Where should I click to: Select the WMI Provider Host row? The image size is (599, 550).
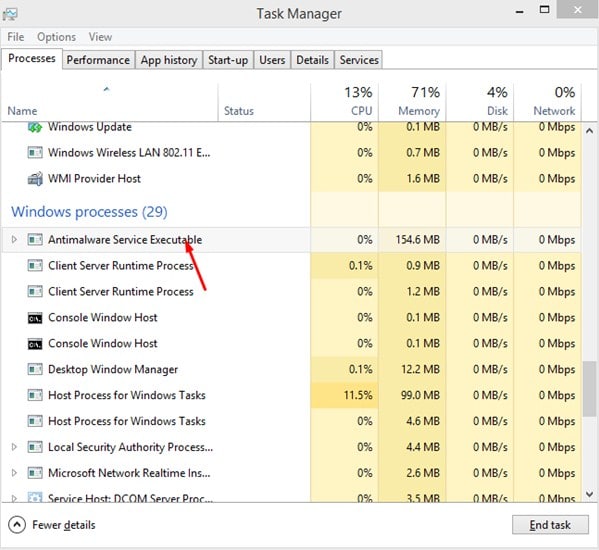coord(291,178)
